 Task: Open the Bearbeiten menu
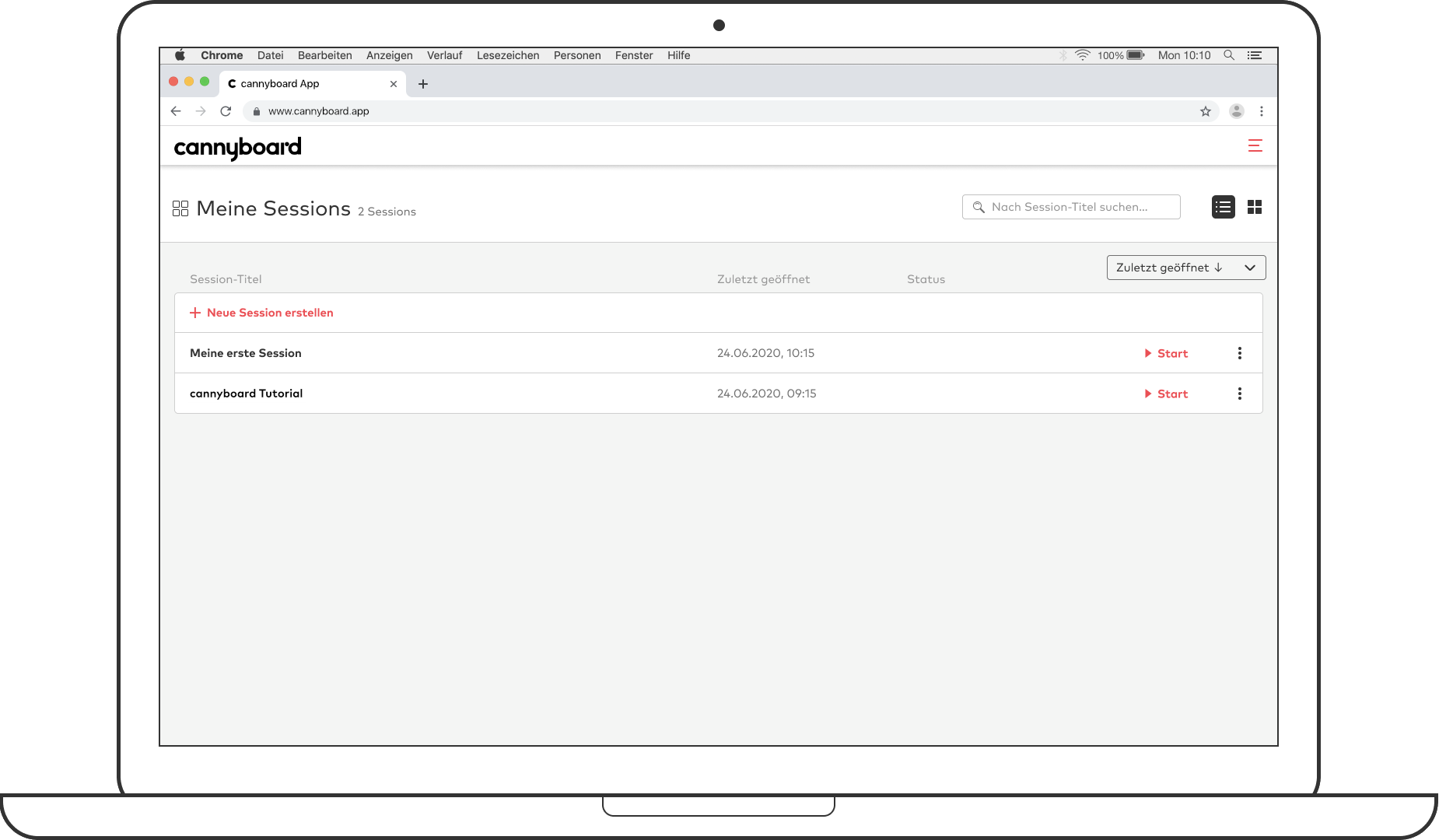pyautogui.click(x=325, y=55)
